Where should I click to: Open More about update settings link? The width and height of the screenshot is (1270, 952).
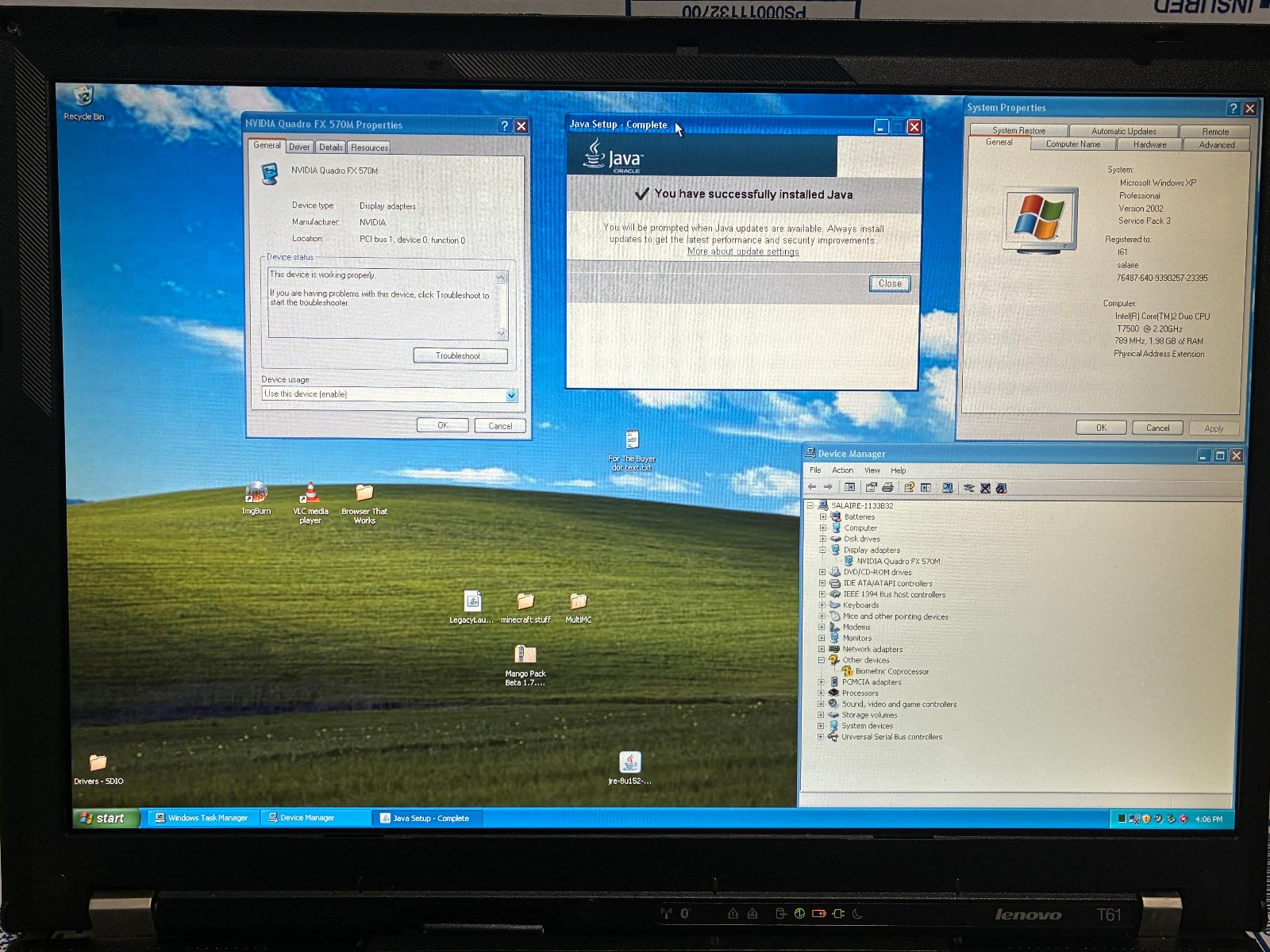point(743,251)
